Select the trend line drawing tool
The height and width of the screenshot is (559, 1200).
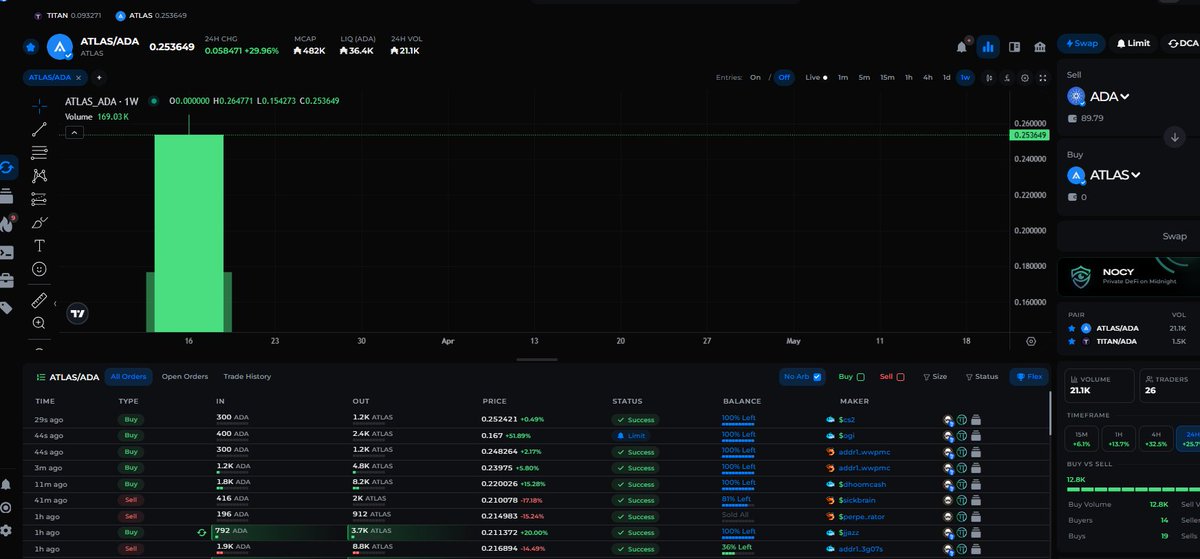point(39,129)
